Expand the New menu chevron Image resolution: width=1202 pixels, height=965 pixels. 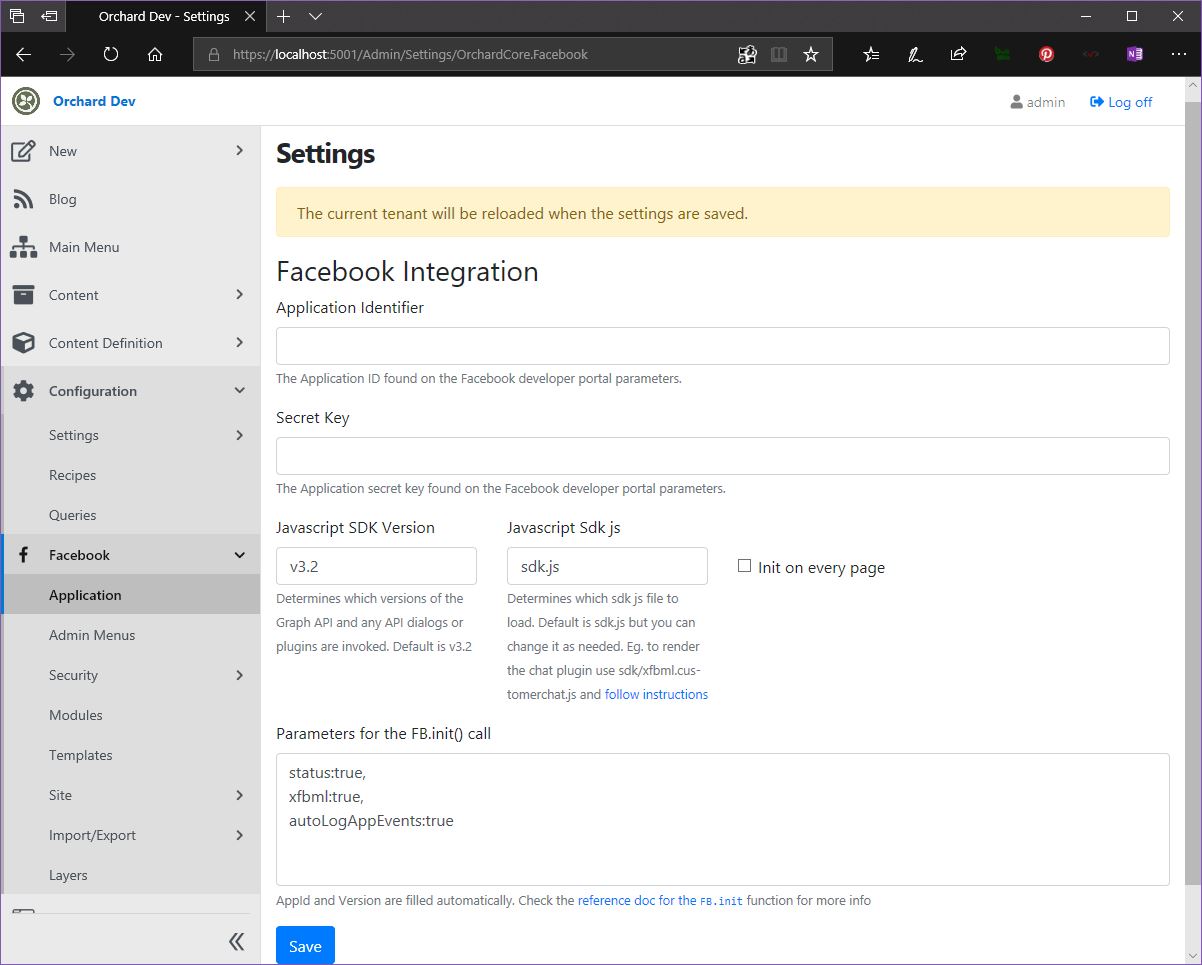[x=239, y=151]
